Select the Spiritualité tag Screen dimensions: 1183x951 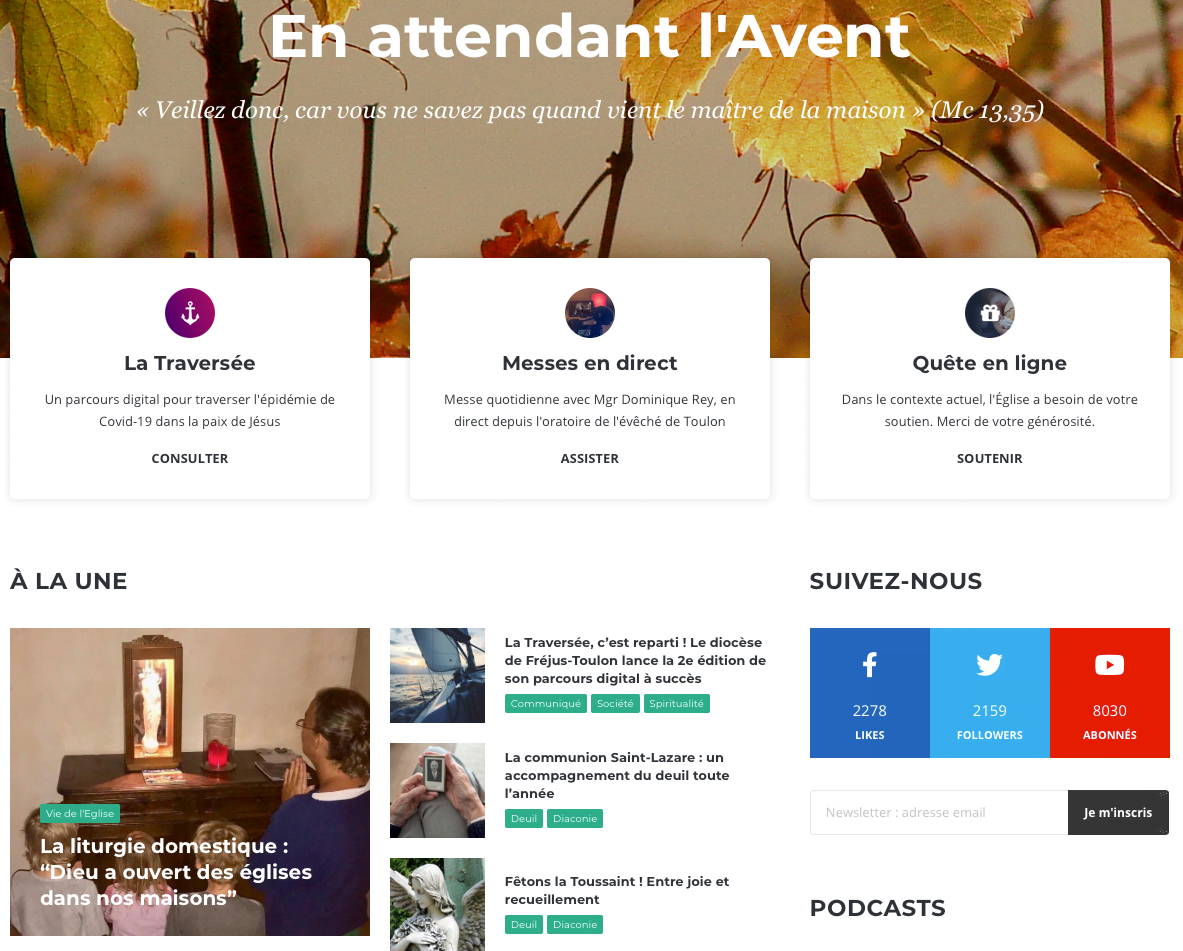click(677, 703)
